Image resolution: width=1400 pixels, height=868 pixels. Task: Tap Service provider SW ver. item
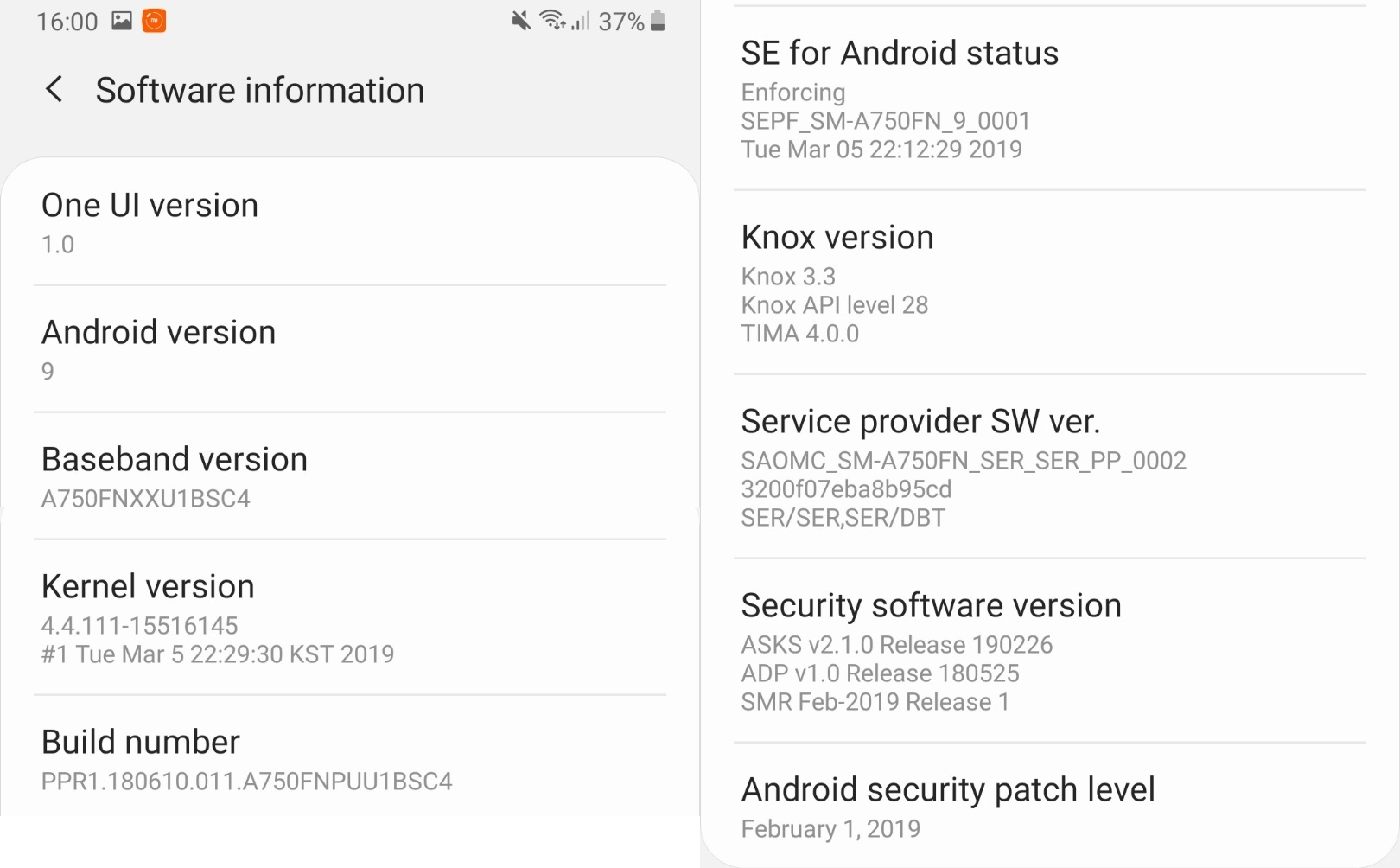tap(1050, 467)
